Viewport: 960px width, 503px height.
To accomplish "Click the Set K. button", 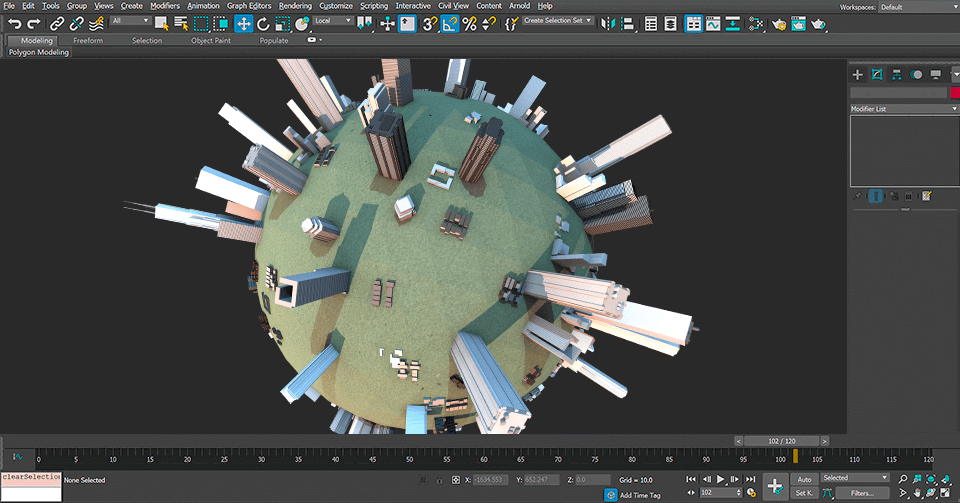I will (804, 493).
